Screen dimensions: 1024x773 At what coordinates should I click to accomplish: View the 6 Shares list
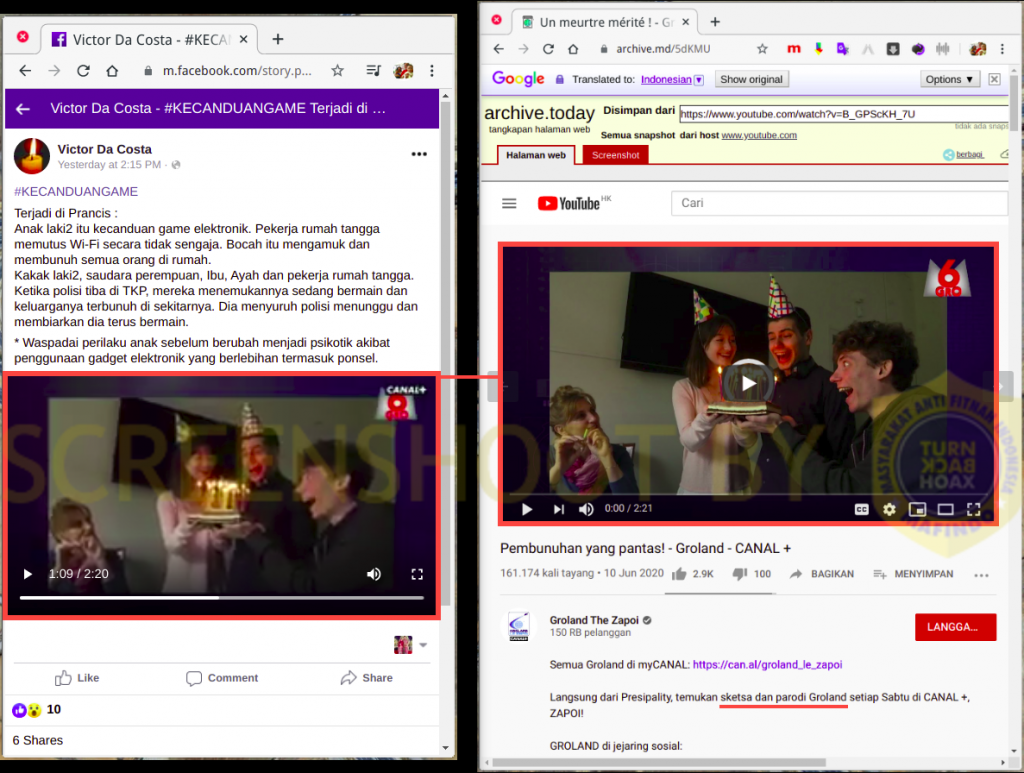38,740
